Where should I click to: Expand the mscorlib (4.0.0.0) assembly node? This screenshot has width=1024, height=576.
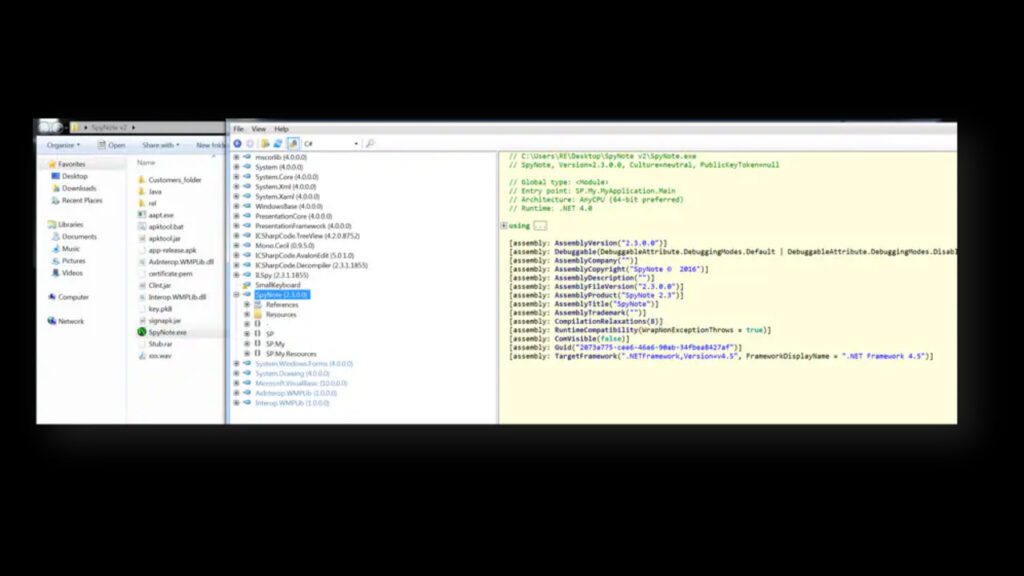coord(236,157)
